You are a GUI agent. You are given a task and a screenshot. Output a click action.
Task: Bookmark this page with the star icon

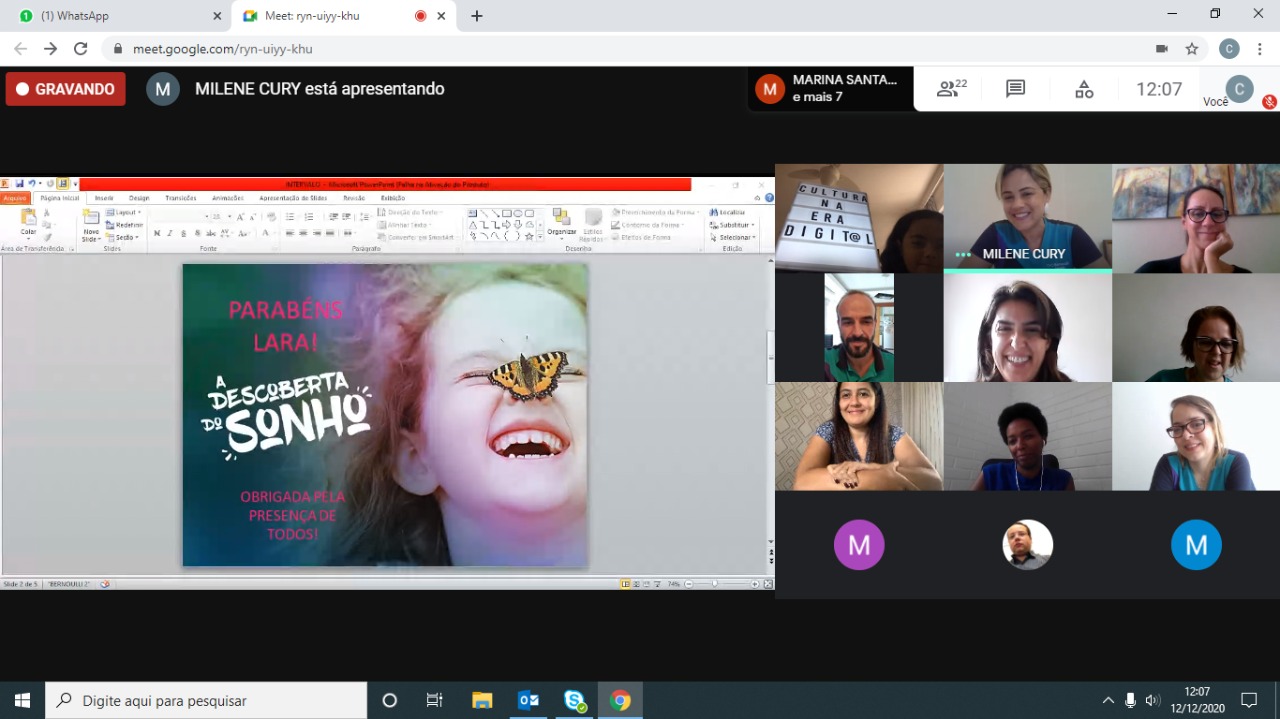1192,49
